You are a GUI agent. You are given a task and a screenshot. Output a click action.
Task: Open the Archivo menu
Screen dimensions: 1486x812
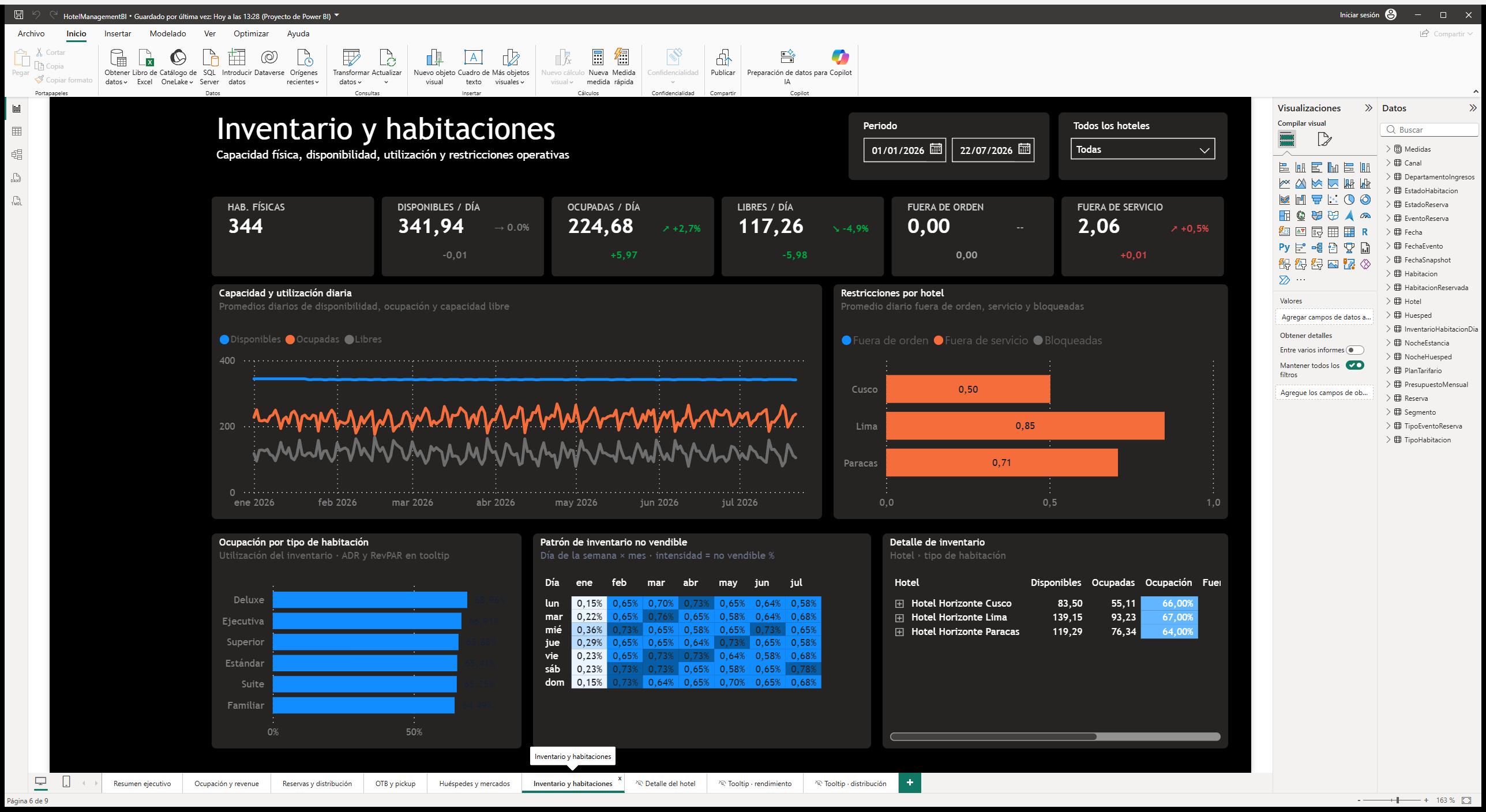(x=31, y=33)
